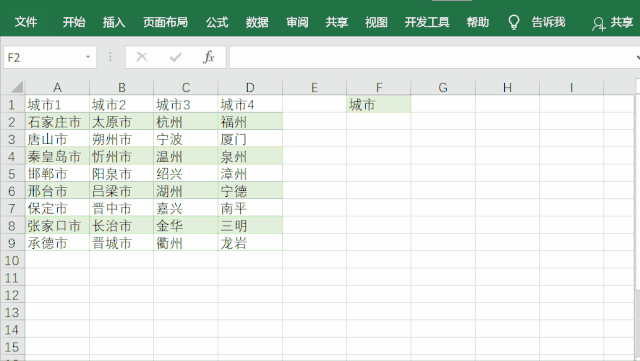Select the cell 龙岩

(250, 243)
